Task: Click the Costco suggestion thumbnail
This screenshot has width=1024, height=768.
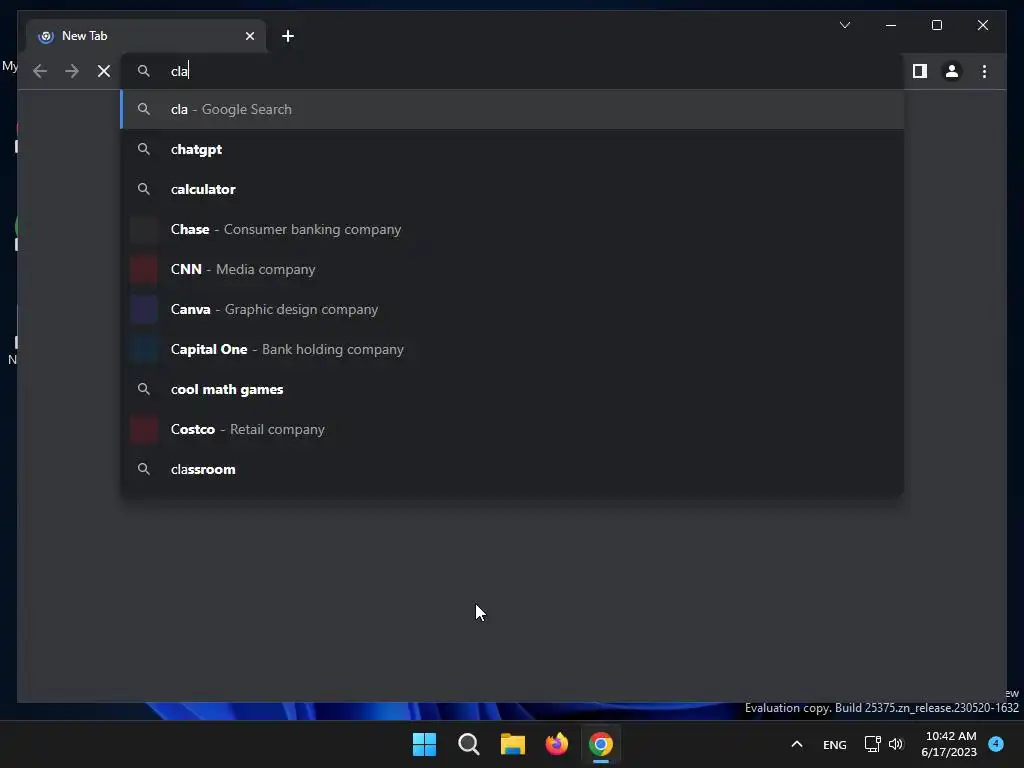Action: pos(144,429)
